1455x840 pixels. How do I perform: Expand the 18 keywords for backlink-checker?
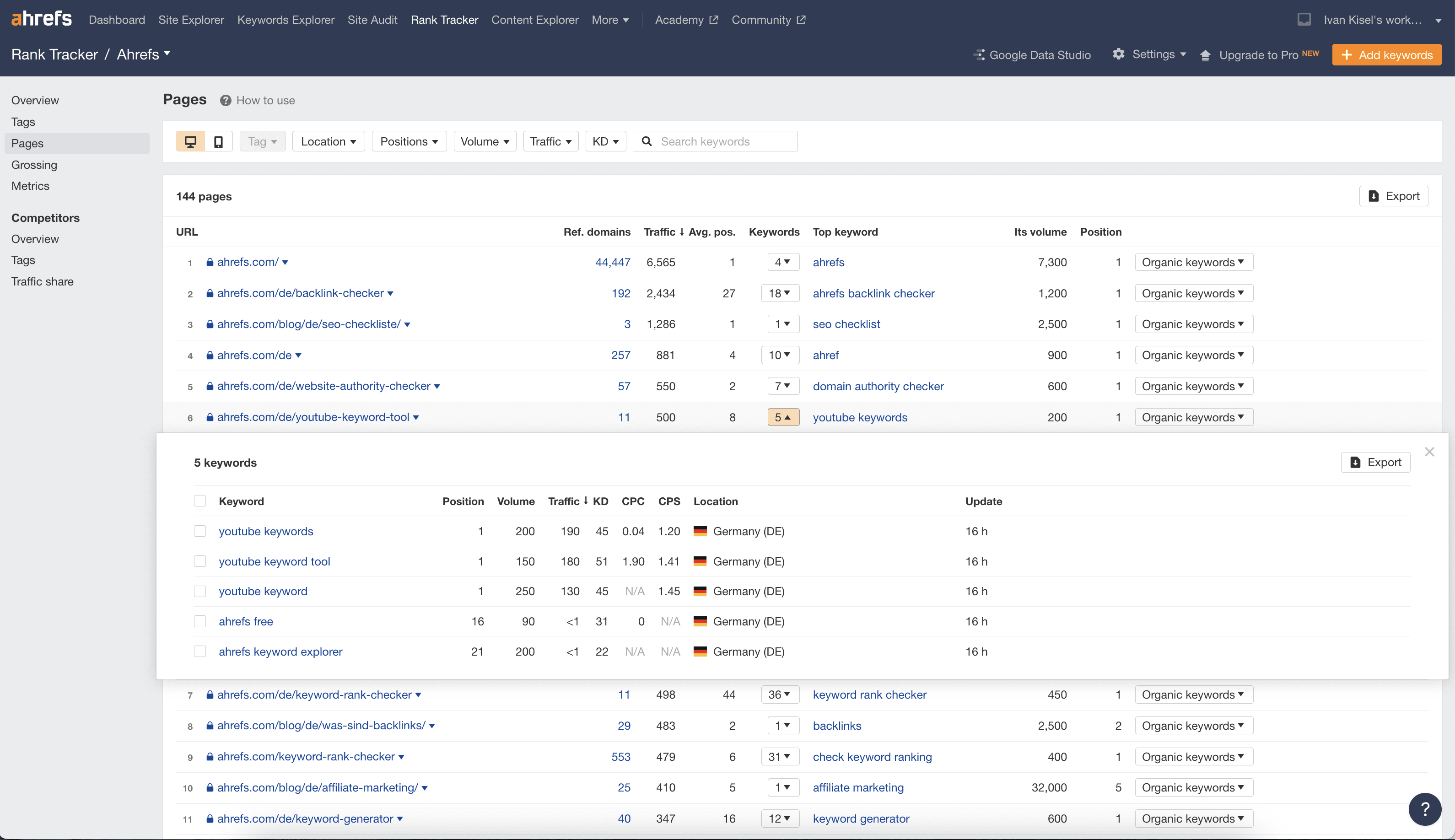click(779, 293)
